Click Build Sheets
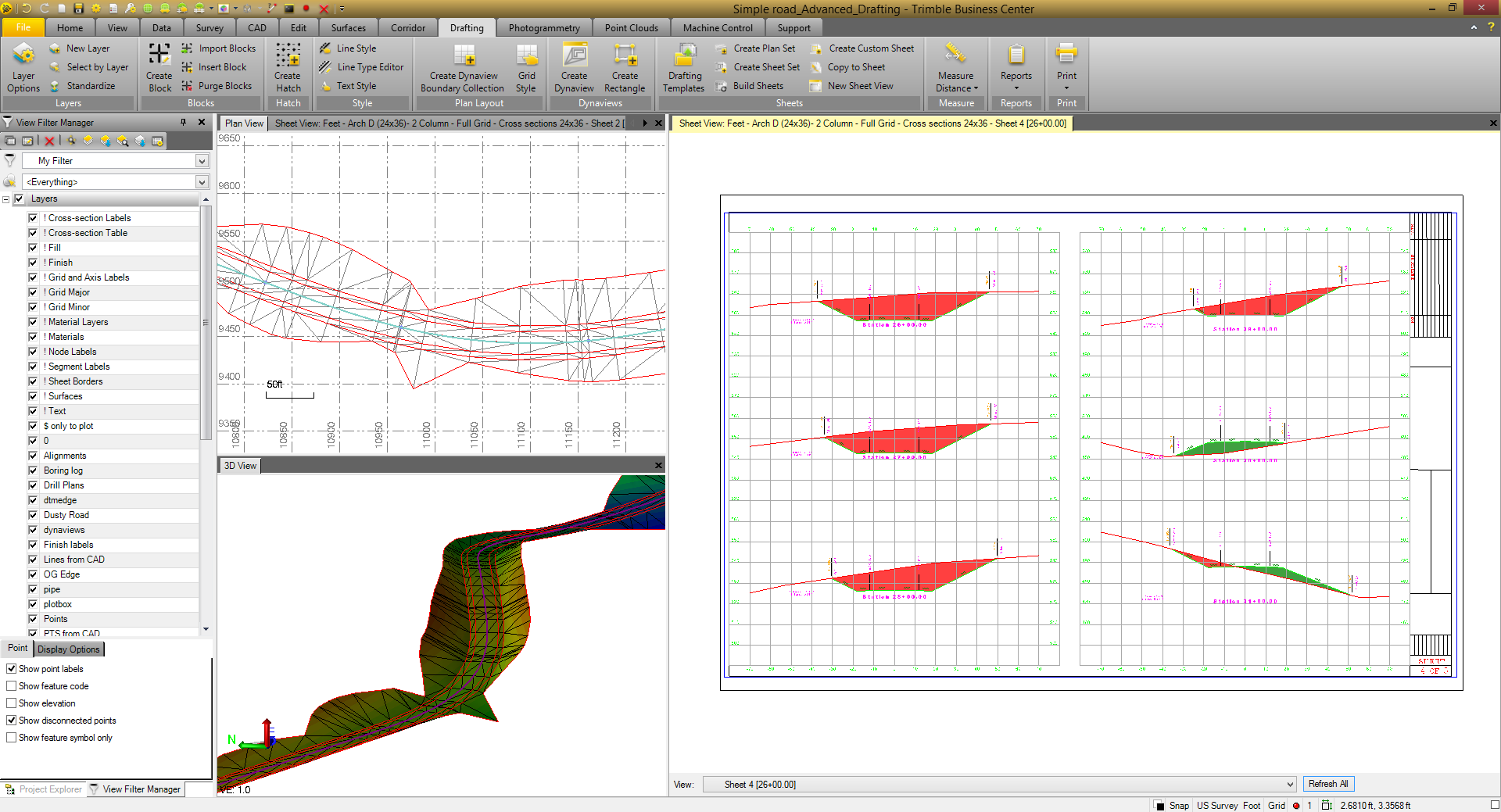The image size is (1501, 812). tap(749, 86)
